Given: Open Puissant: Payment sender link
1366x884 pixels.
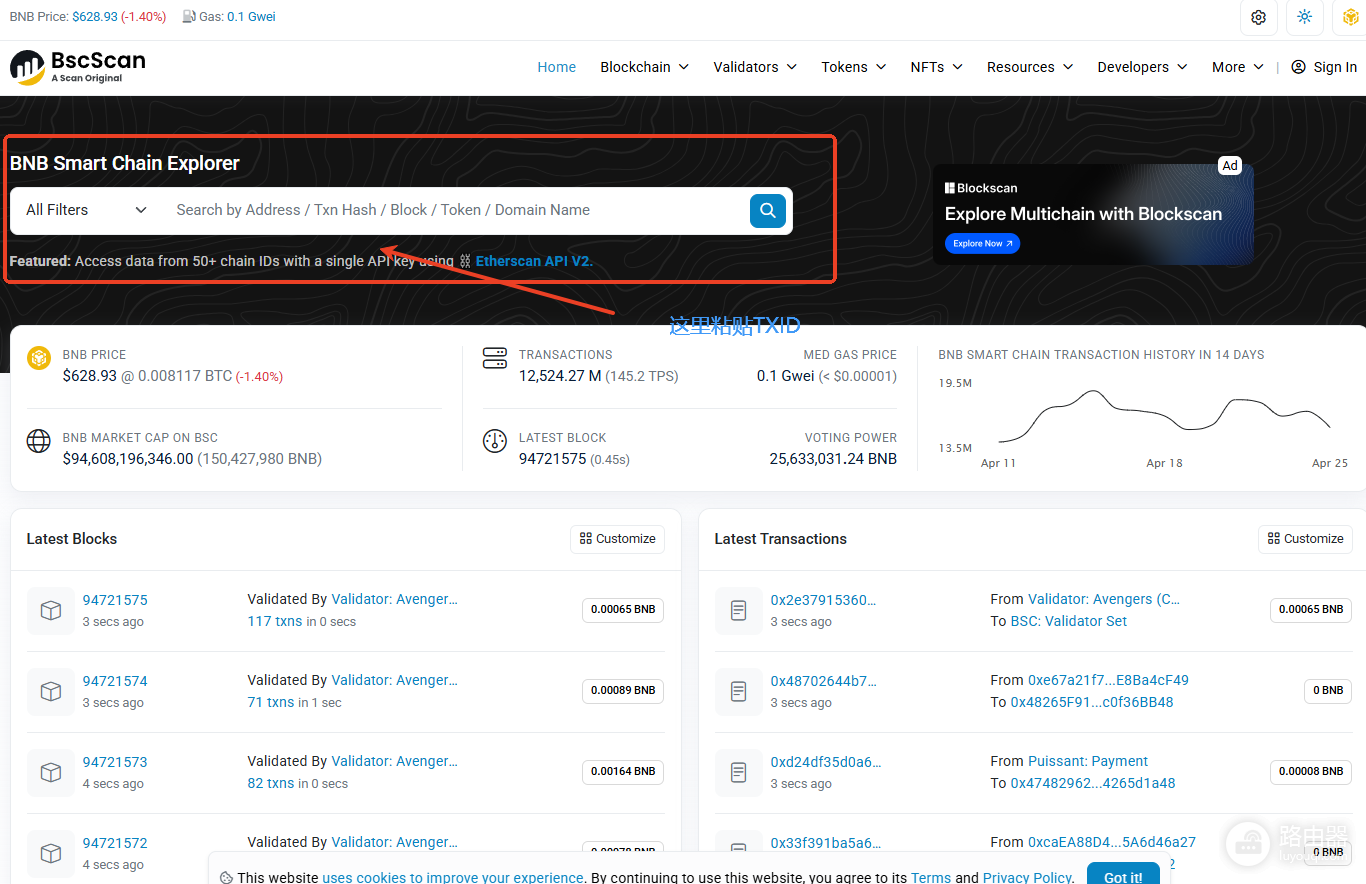Looking at the screenshot, I should [1088, 762].
